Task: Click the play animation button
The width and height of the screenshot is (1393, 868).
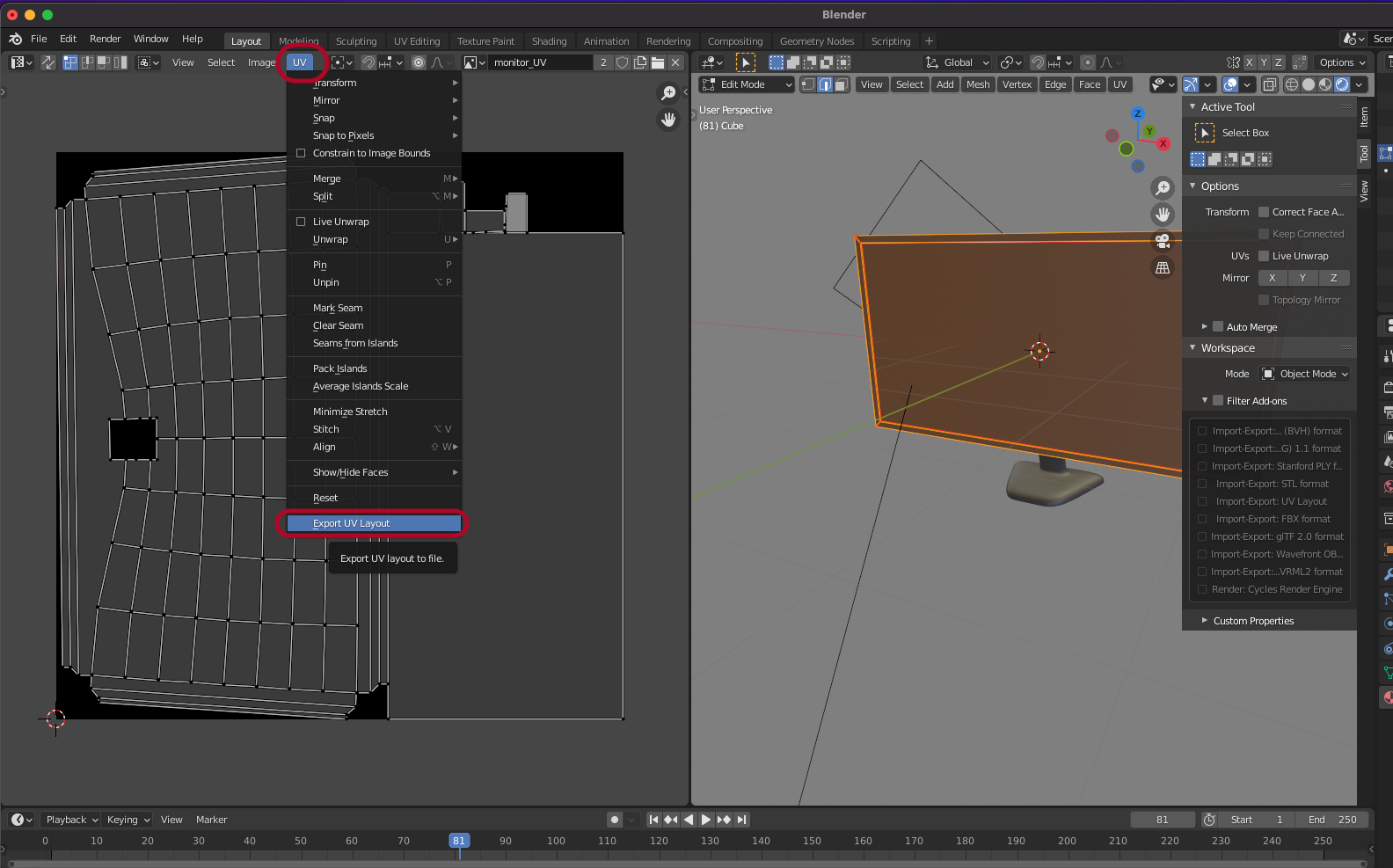Action: (x=706, y=820)
